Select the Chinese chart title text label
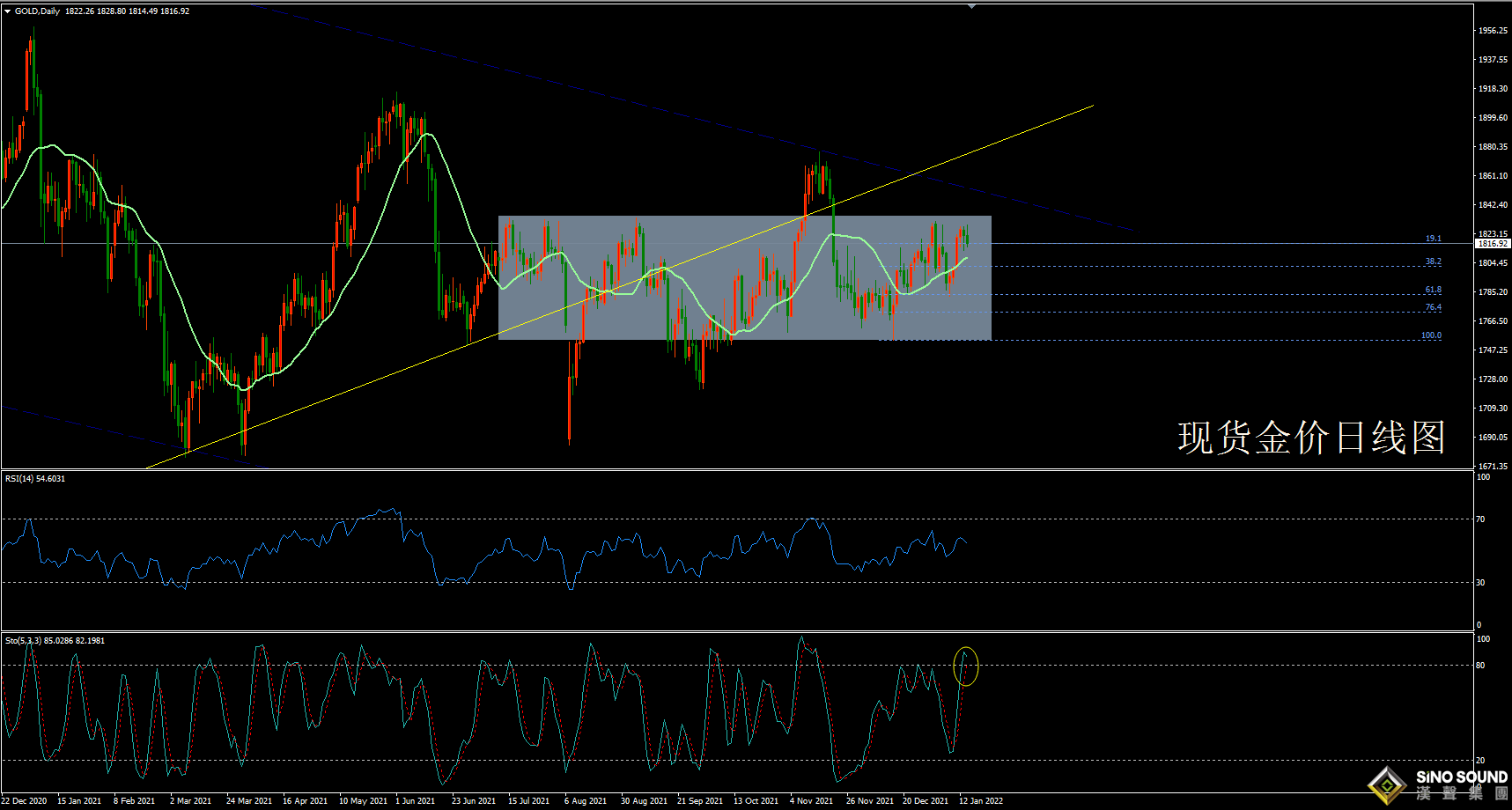The width and height of the screenshot is (1512, 810). tap(1311, 438)
